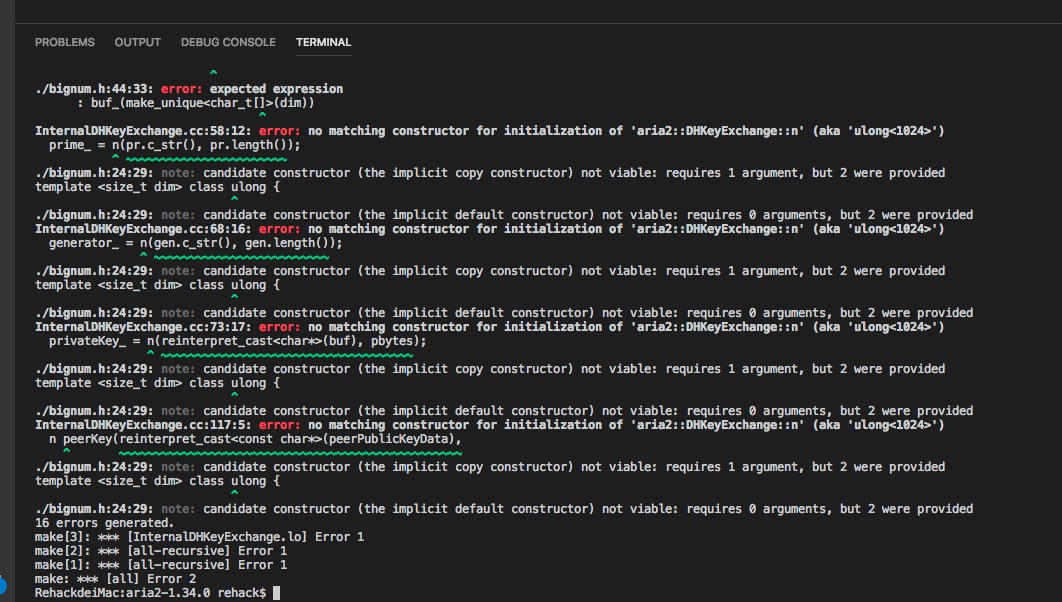Click the '16 errors generated' line

point(100,522)
